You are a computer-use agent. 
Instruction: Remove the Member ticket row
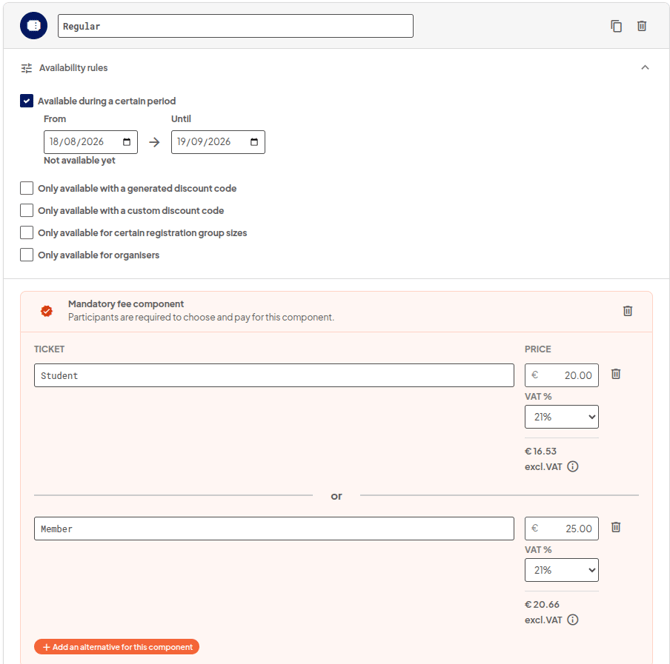[x=615, y=527]
